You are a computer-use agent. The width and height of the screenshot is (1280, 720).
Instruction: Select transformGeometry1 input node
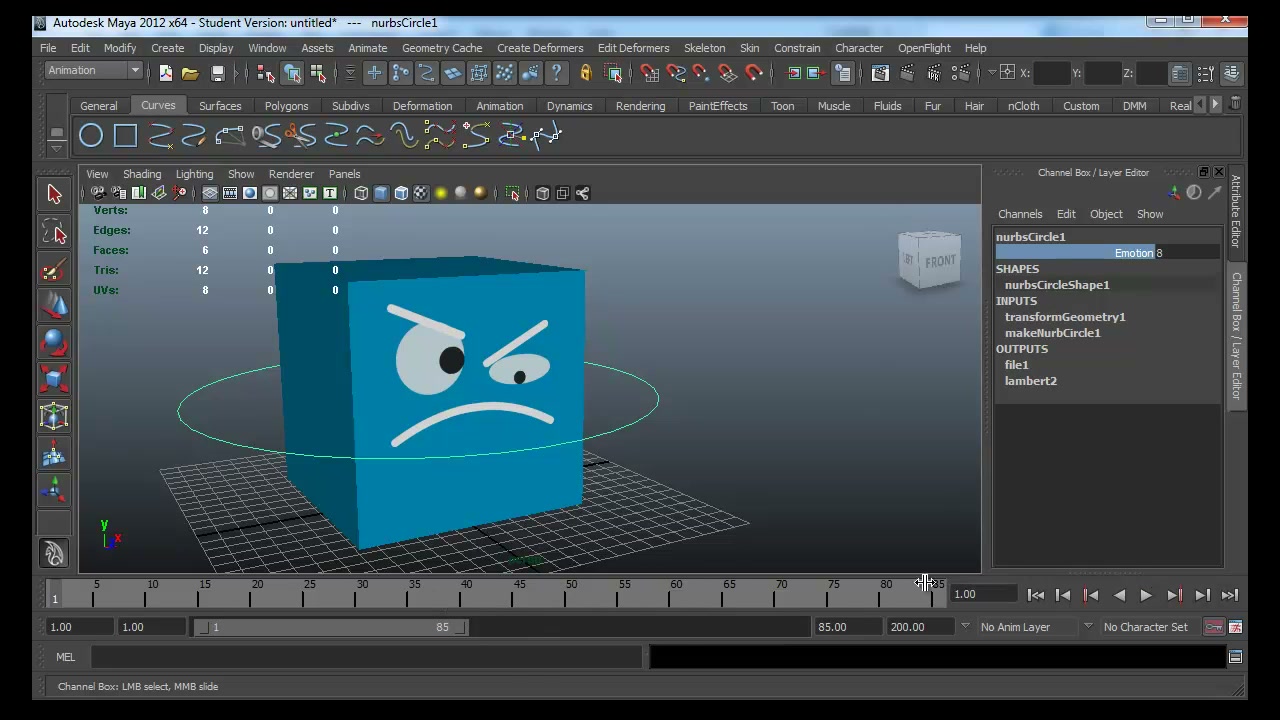click(1065, 317)
